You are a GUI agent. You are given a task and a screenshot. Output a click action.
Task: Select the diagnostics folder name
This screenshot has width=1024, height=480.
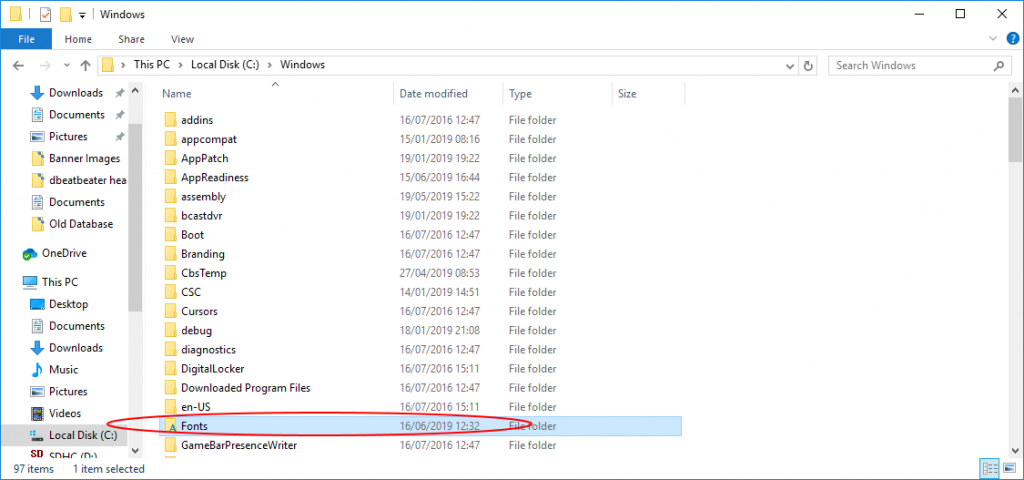[x=208, y=349]
